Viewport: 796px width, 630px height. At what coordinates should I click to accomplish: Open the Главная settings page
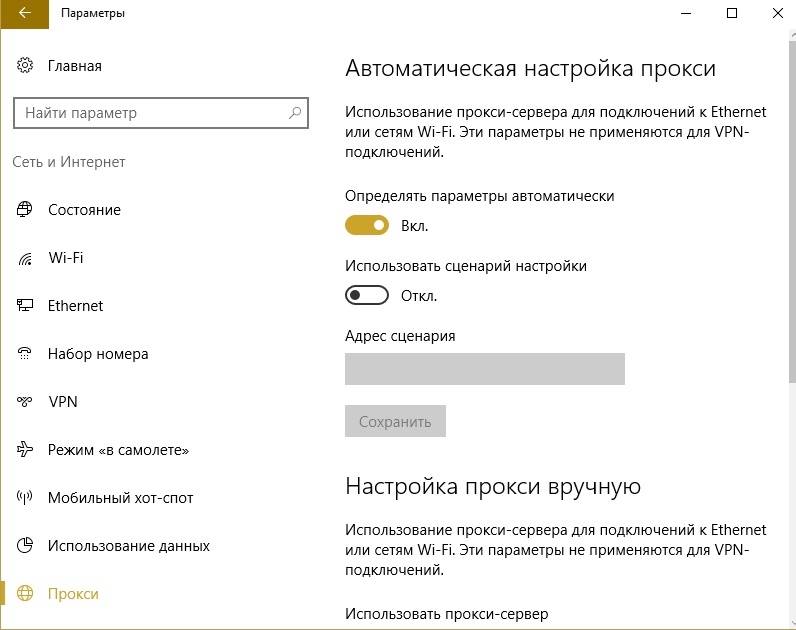tap(75, 66)
